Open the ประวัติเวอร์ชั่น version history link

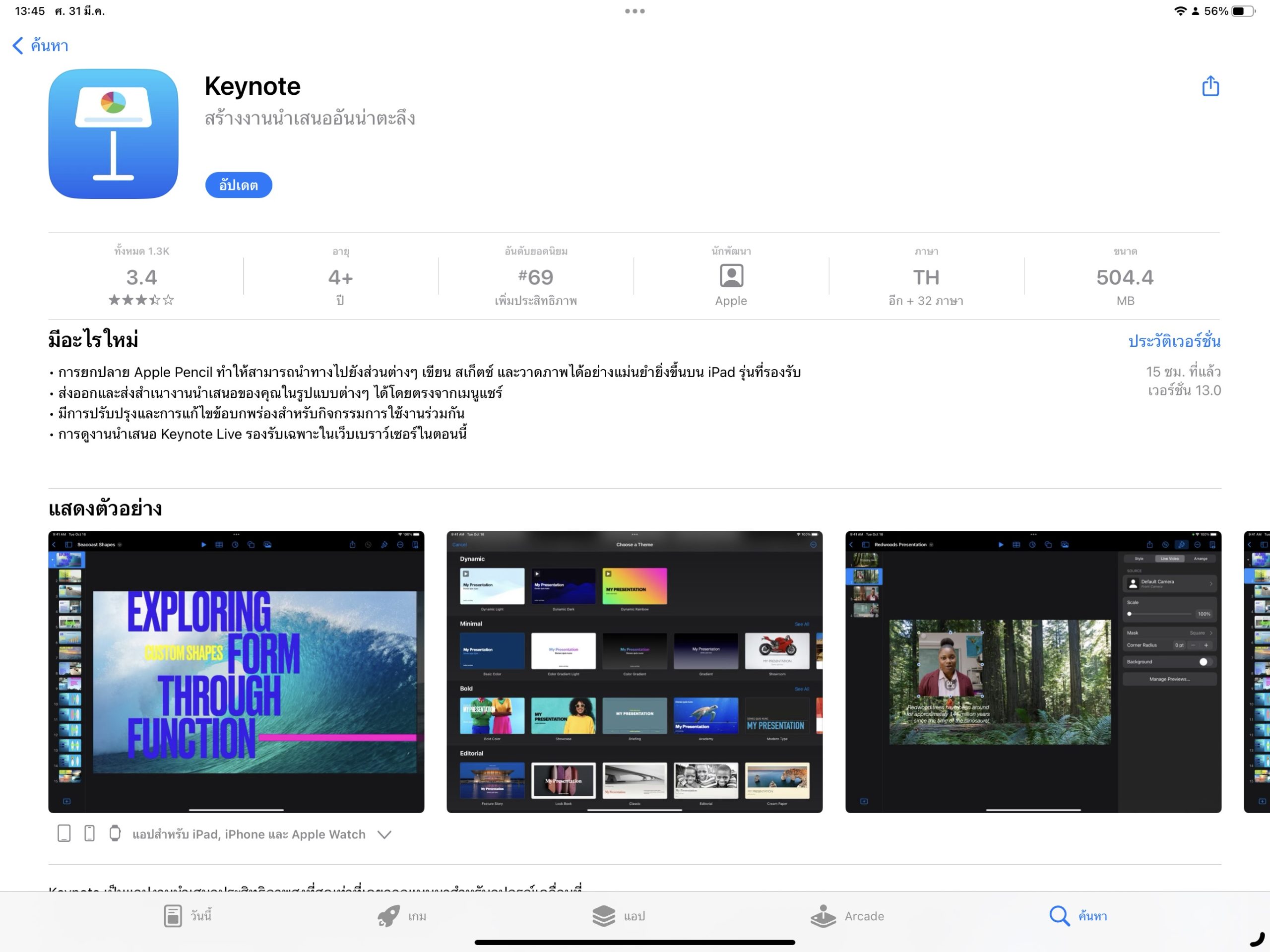(1174, 341)
